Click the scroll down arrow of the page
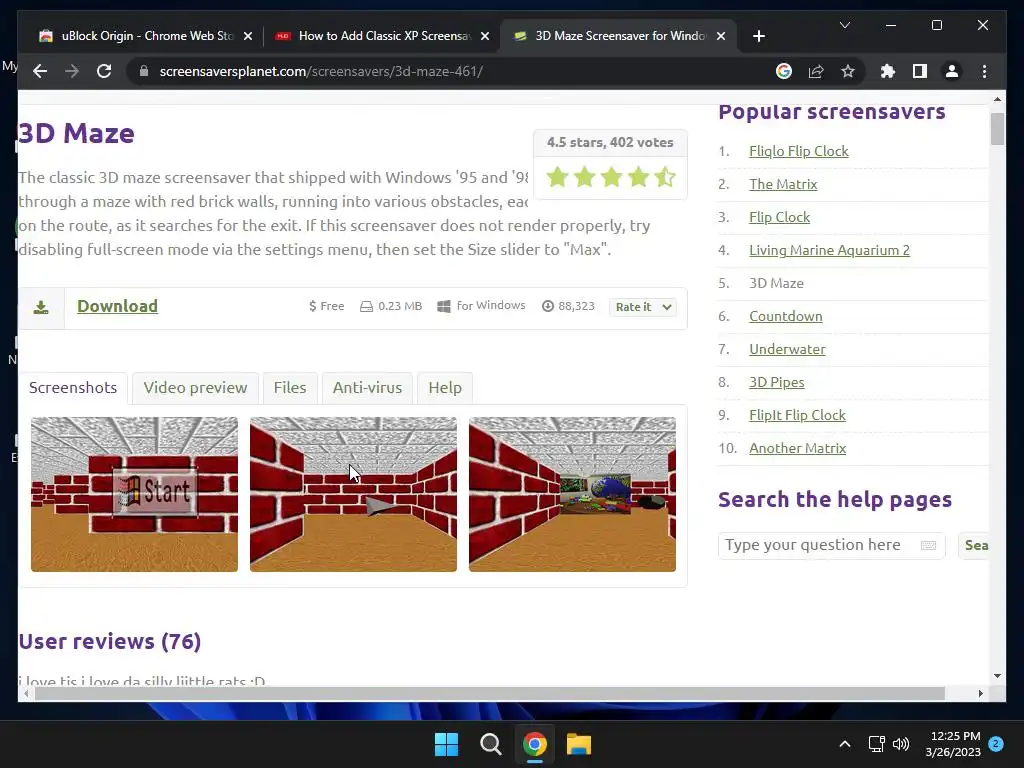Viewport: 1024px width, 768px height. click(997, 676)
